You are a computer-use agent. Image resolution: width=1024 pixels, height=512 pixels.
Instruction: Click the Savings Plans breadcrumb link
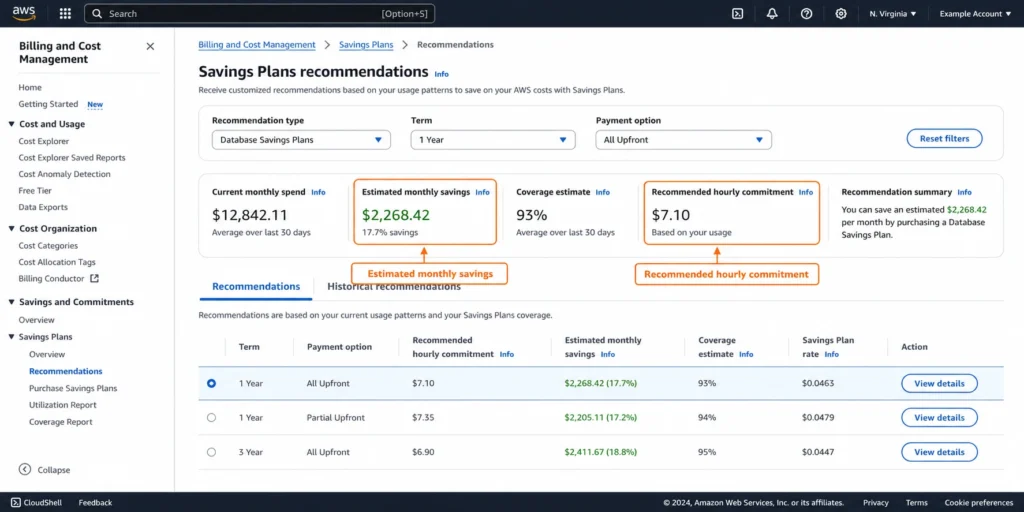pos(366,44)
